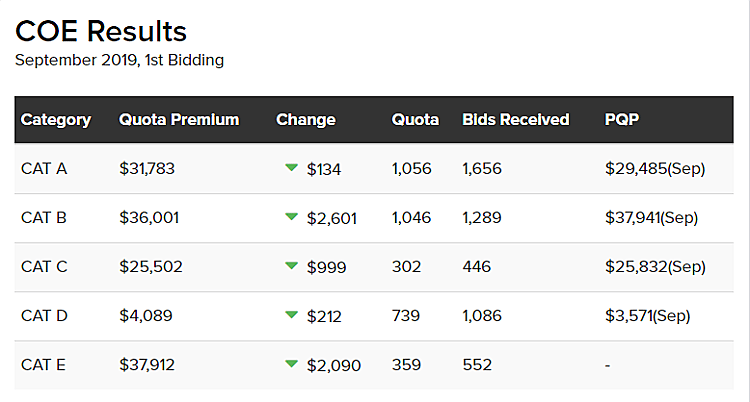The height and width of the screenshot is (402, 750).
Task: Click the green down arrow for CAT D
Action: pyautogui.click(x=292, y=315)
